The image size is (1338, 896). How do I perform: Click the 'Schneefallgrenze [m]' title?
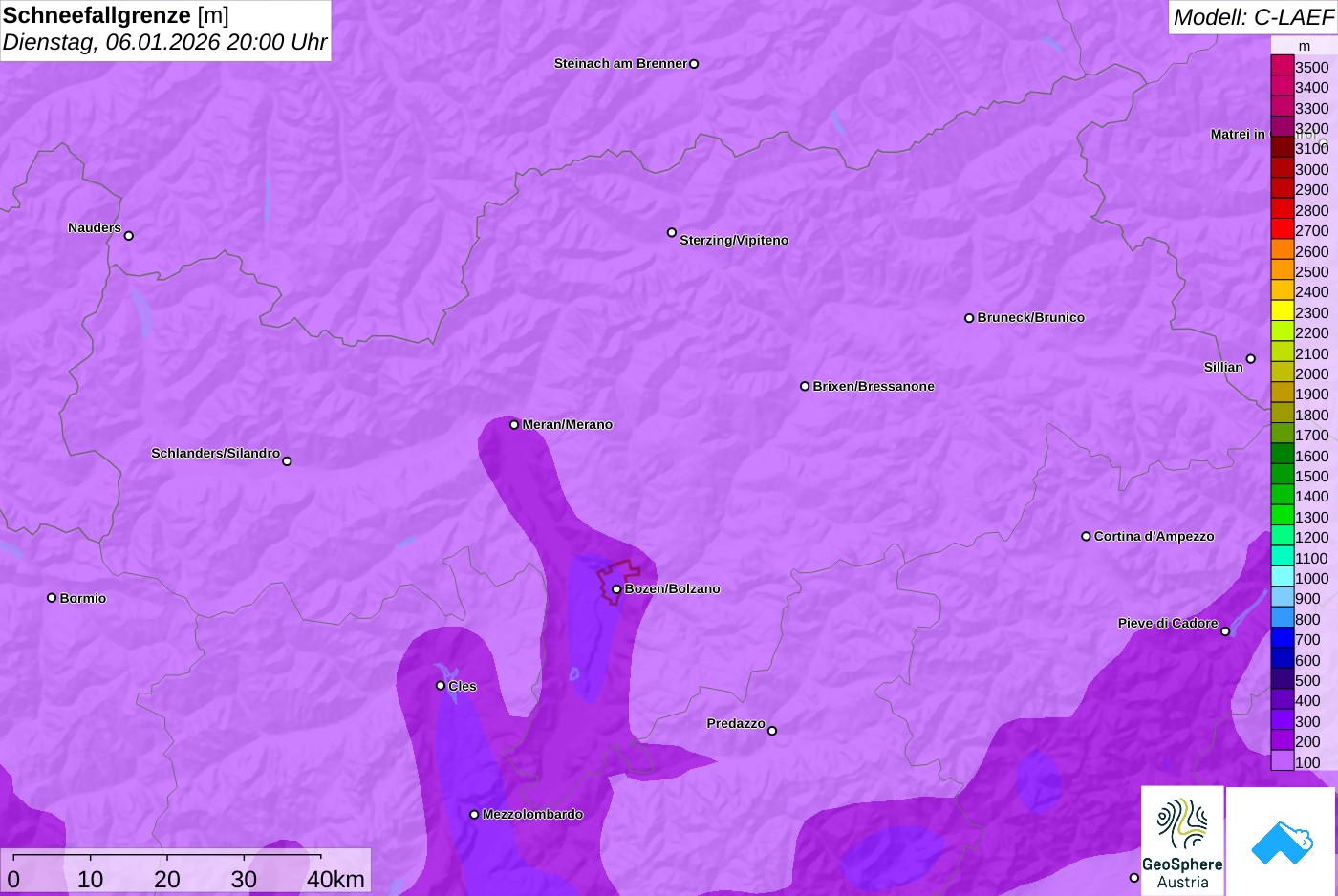[116, 15]
